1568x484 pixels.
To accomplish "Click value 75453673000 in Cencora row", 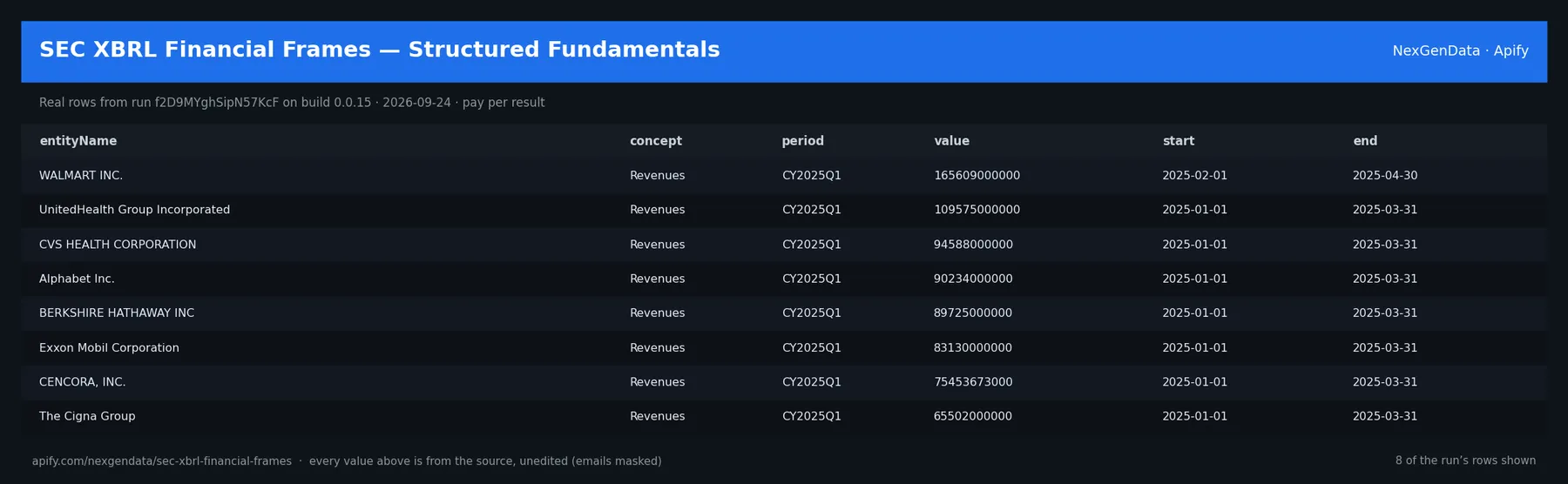I will 973,382.
